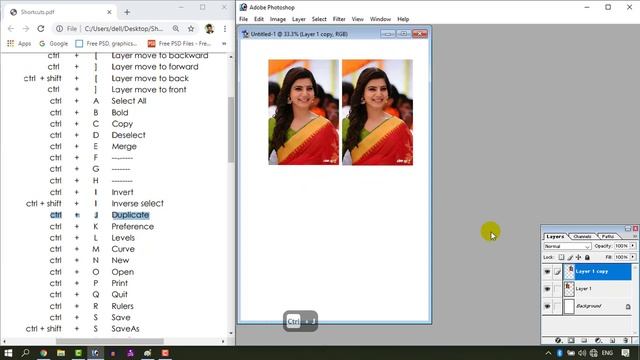Open Free PSD graphics bookmark
Viewport: 640px width, 360px height.
click(106, 43)
